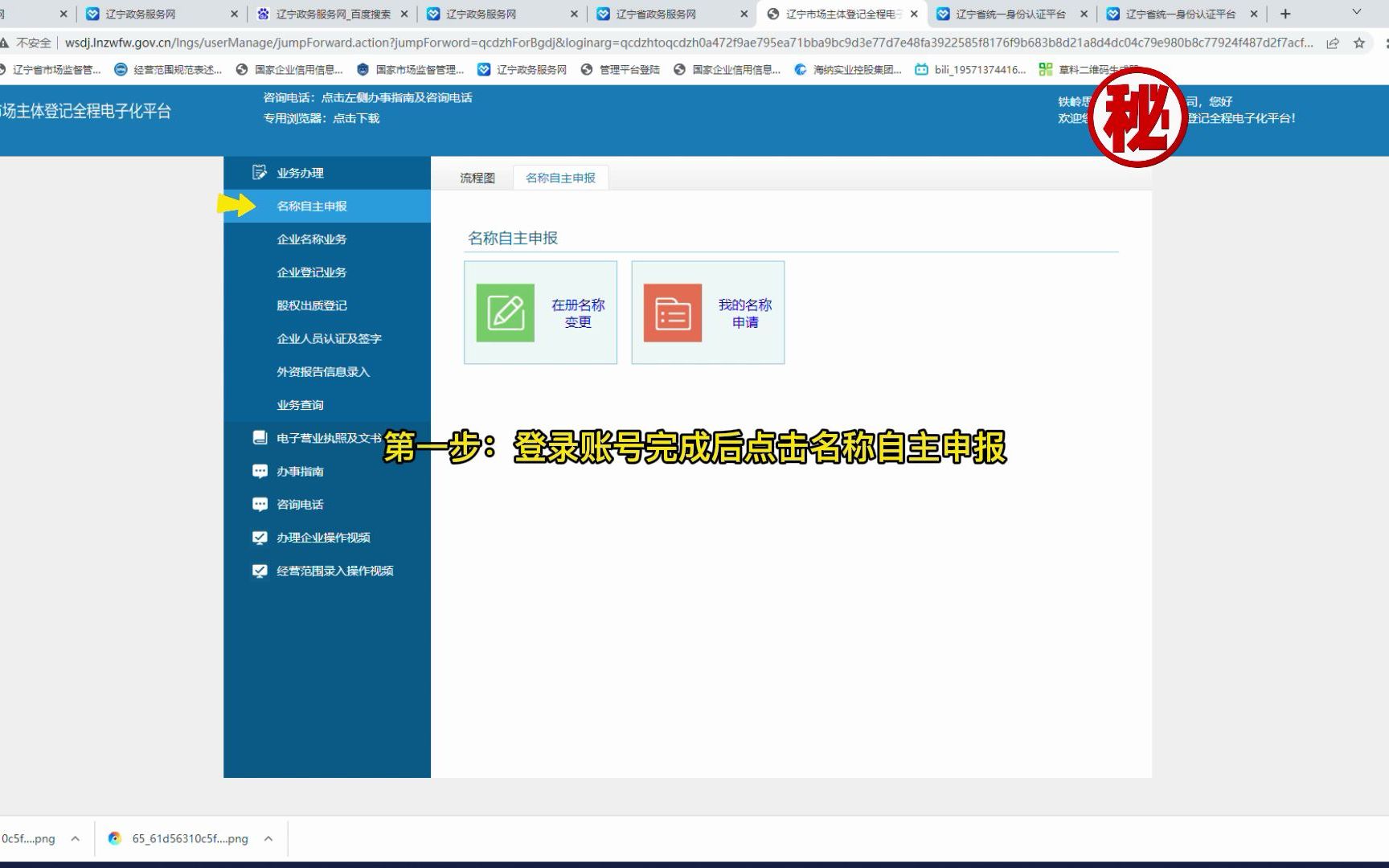The image size is (1389, 868).
Task: Open 国家市场监督管理 bookmark
Action: tap(411, 70)
